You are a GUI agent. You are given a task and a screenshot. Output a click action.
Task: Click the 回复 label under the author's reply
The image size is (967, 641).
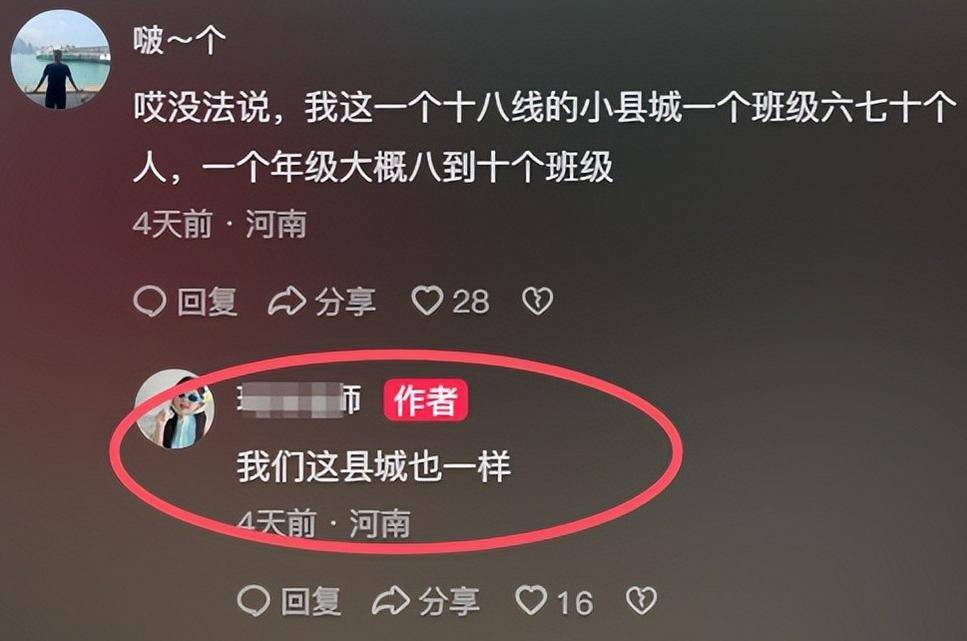tap(311, 601)
